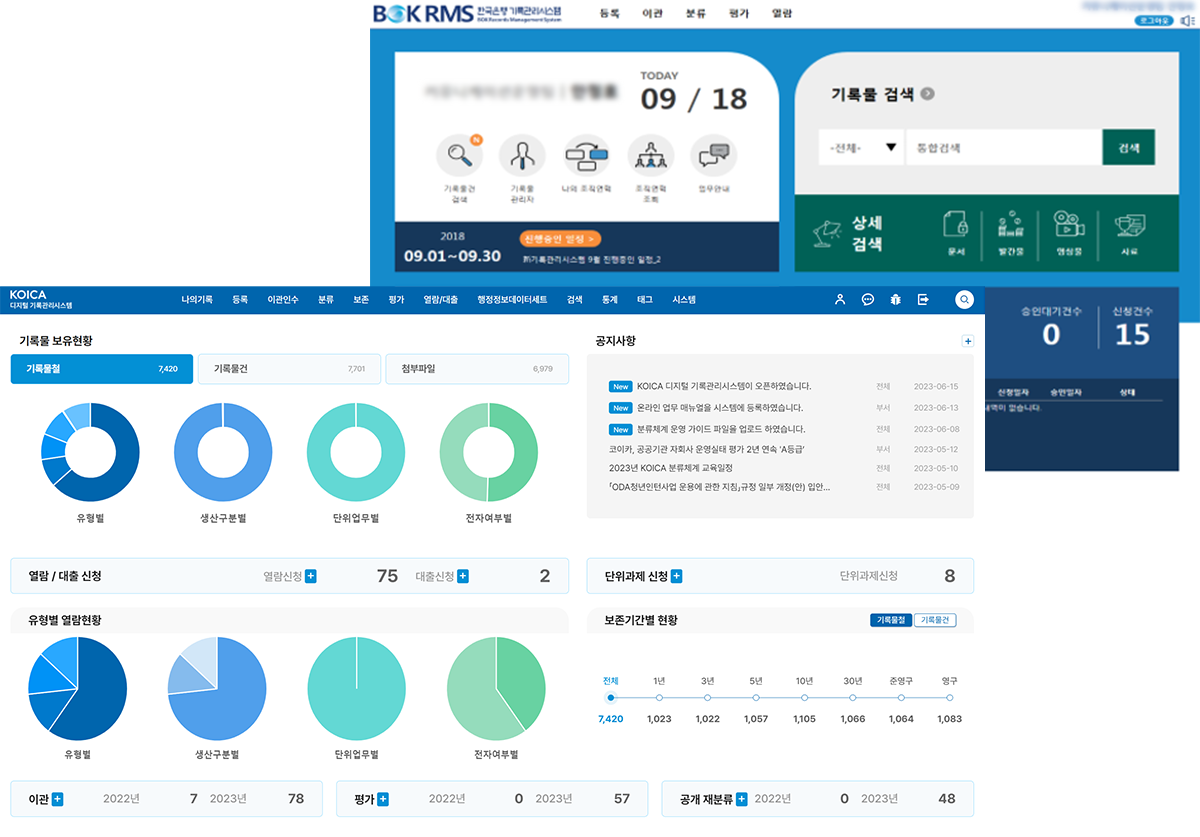Open the 등록 menu in BOK RMS
Screen dimensions: 1200x837
(609, 14)
